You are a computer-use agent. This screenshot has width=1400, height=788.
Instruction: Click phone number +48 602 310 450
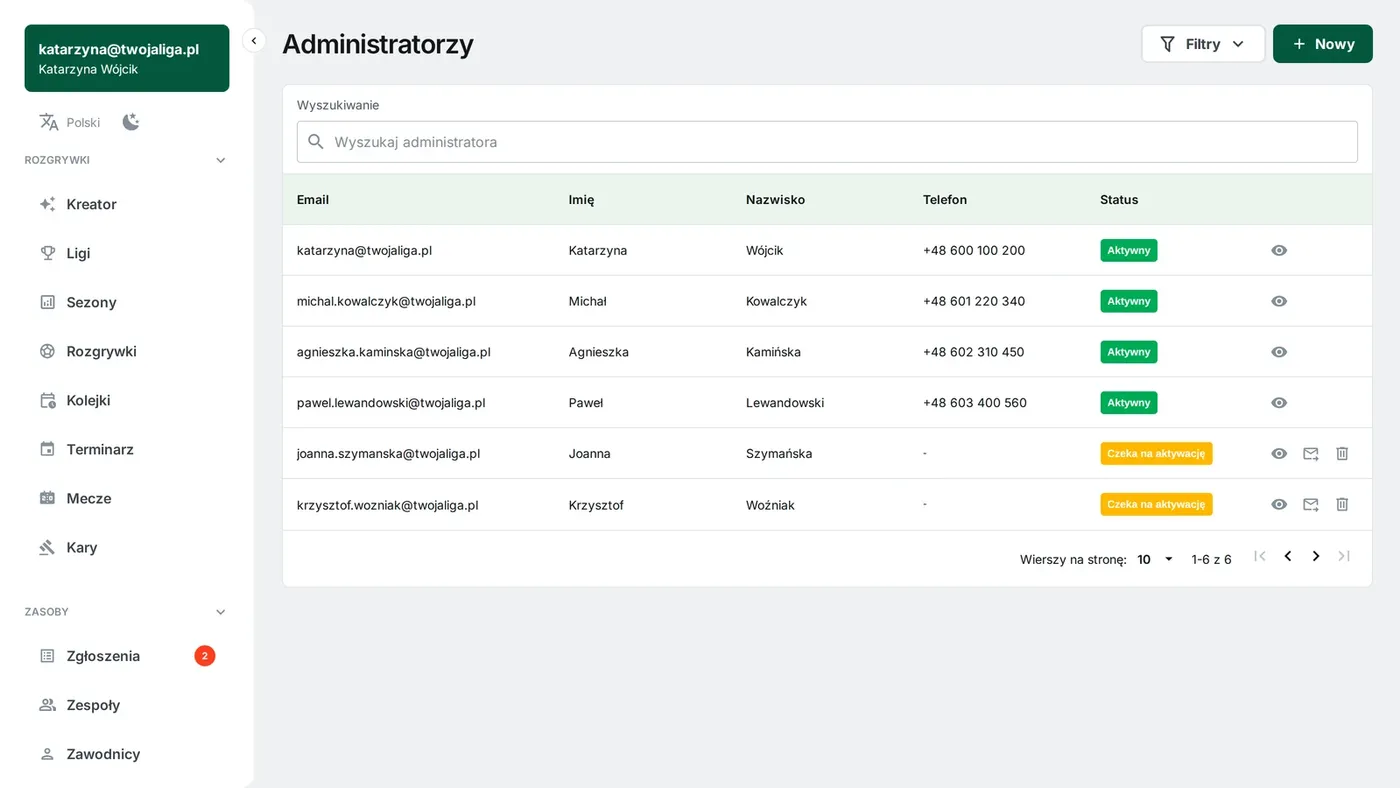pos(974,352)
